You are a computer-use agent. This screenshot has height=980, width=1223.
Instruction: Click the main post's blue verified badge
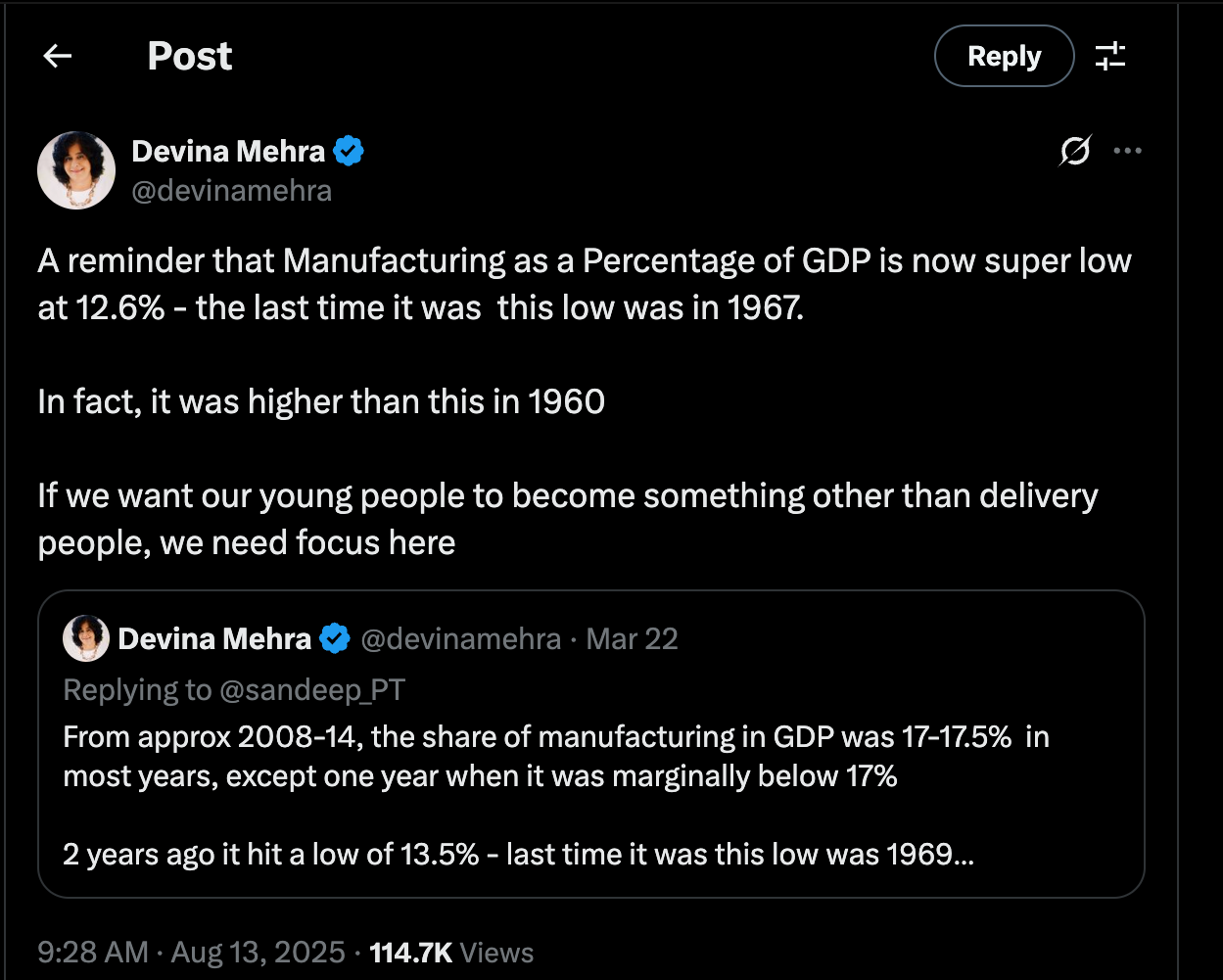[350, 152]
